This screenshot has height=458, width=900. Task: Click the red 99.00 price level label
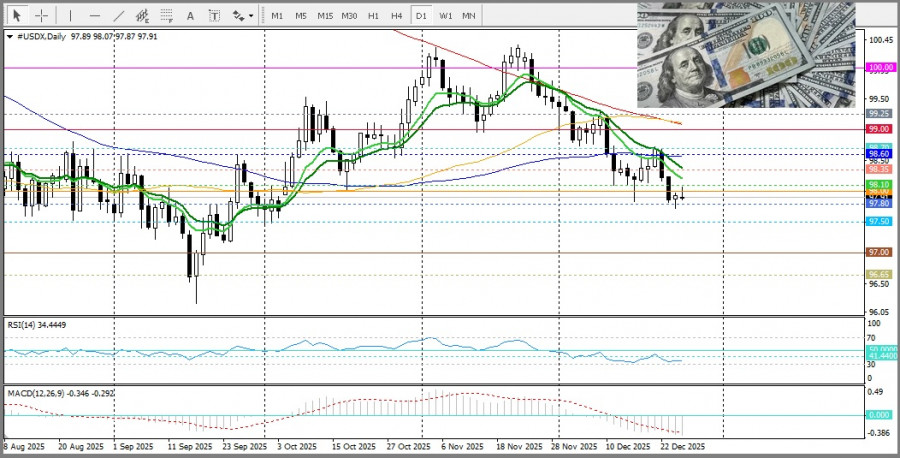pos(879,129)
